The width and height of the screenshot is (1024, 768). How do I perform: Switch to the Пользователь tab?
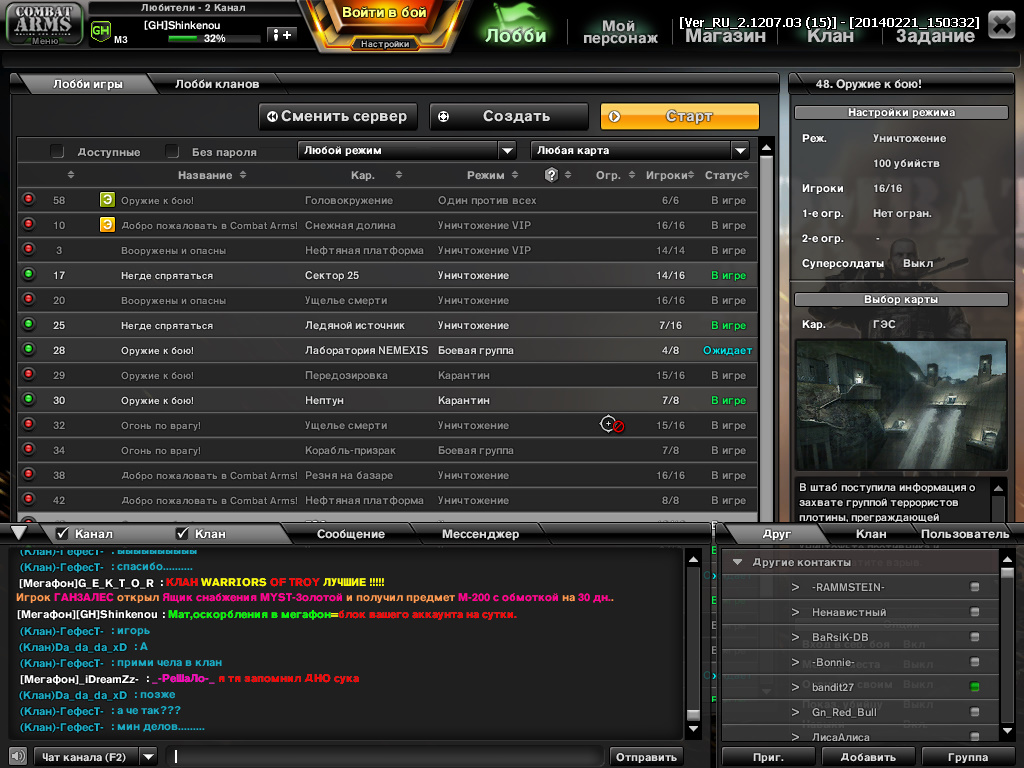pos(965,534)
